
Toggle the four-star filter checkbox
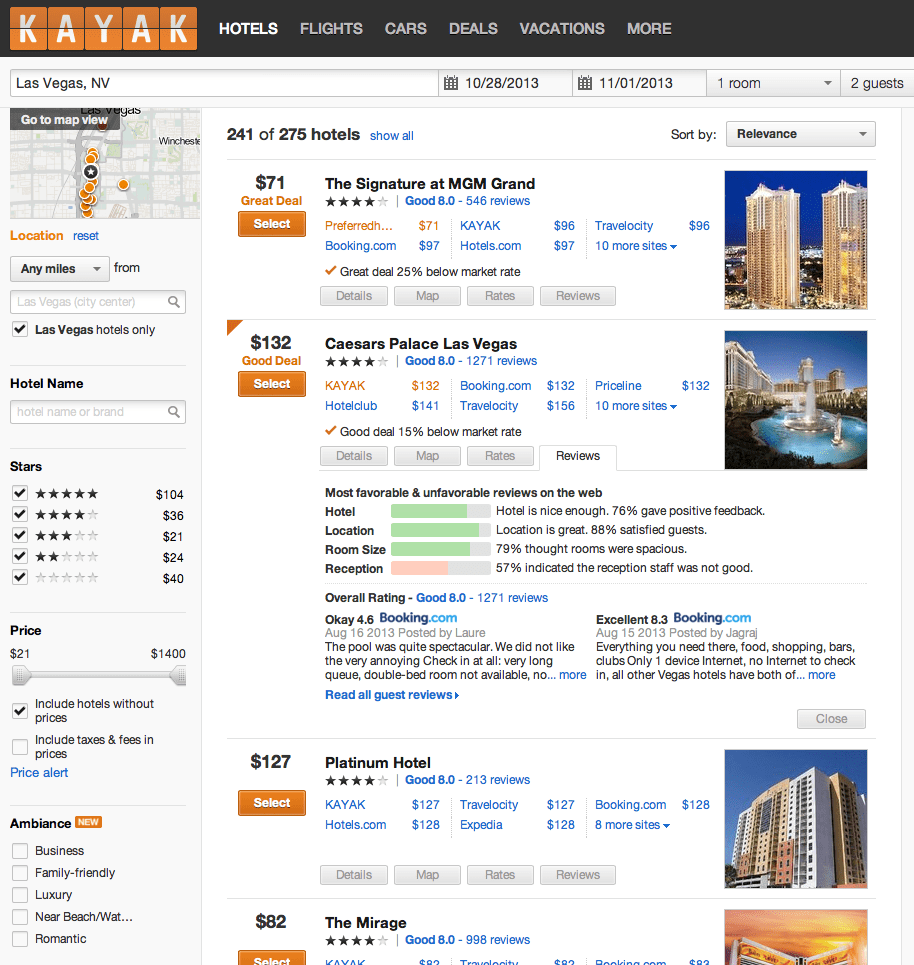tap(20, 514)
